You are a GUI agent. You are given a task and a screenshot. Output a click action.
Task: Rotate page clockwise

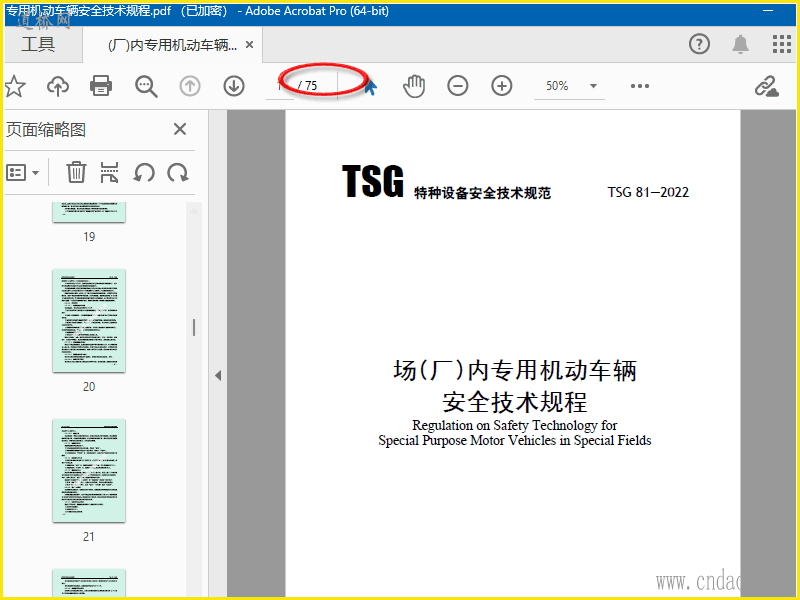coord(178,172)
